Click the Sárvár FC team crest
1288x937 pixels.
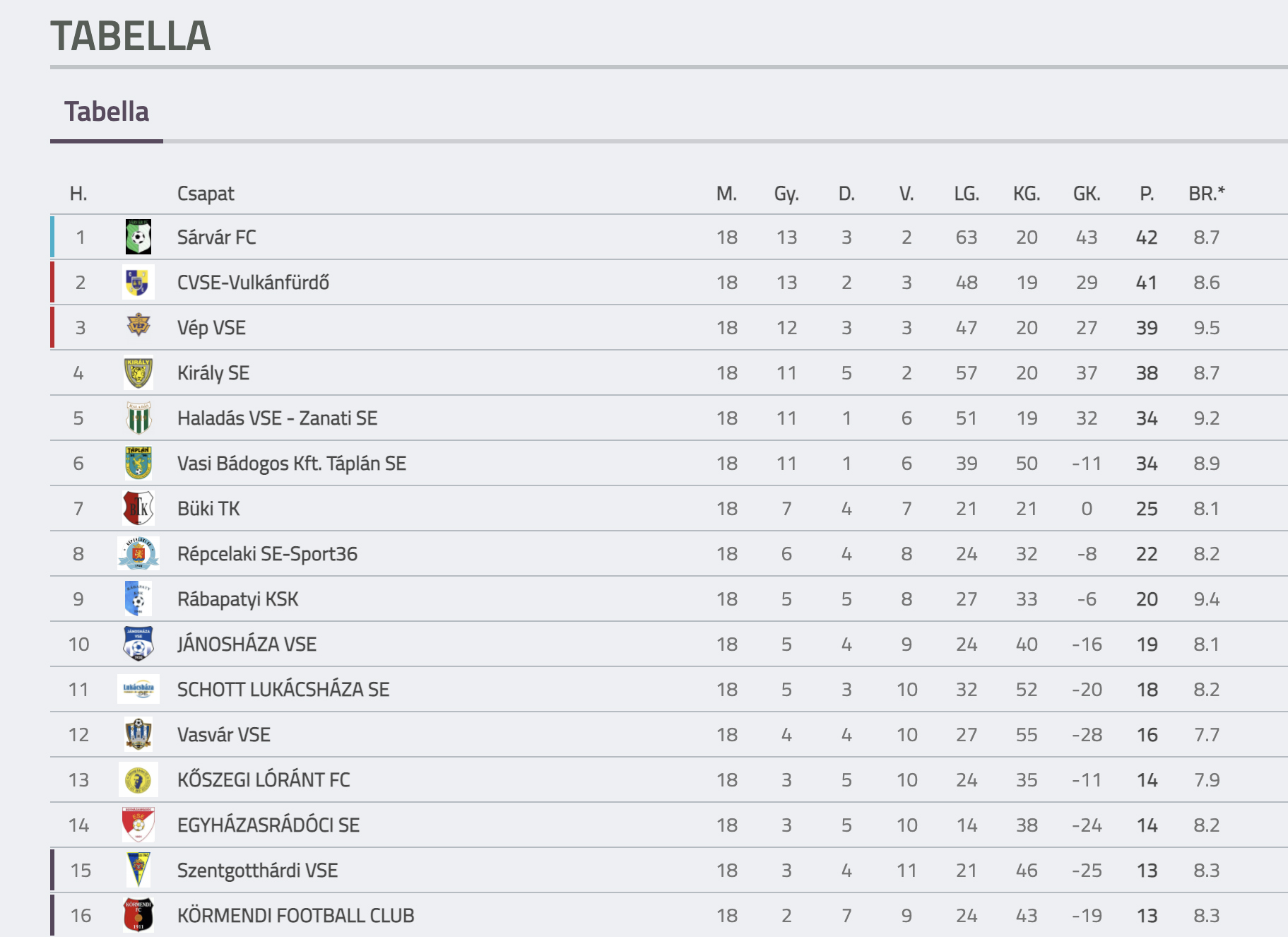point(138,237)
